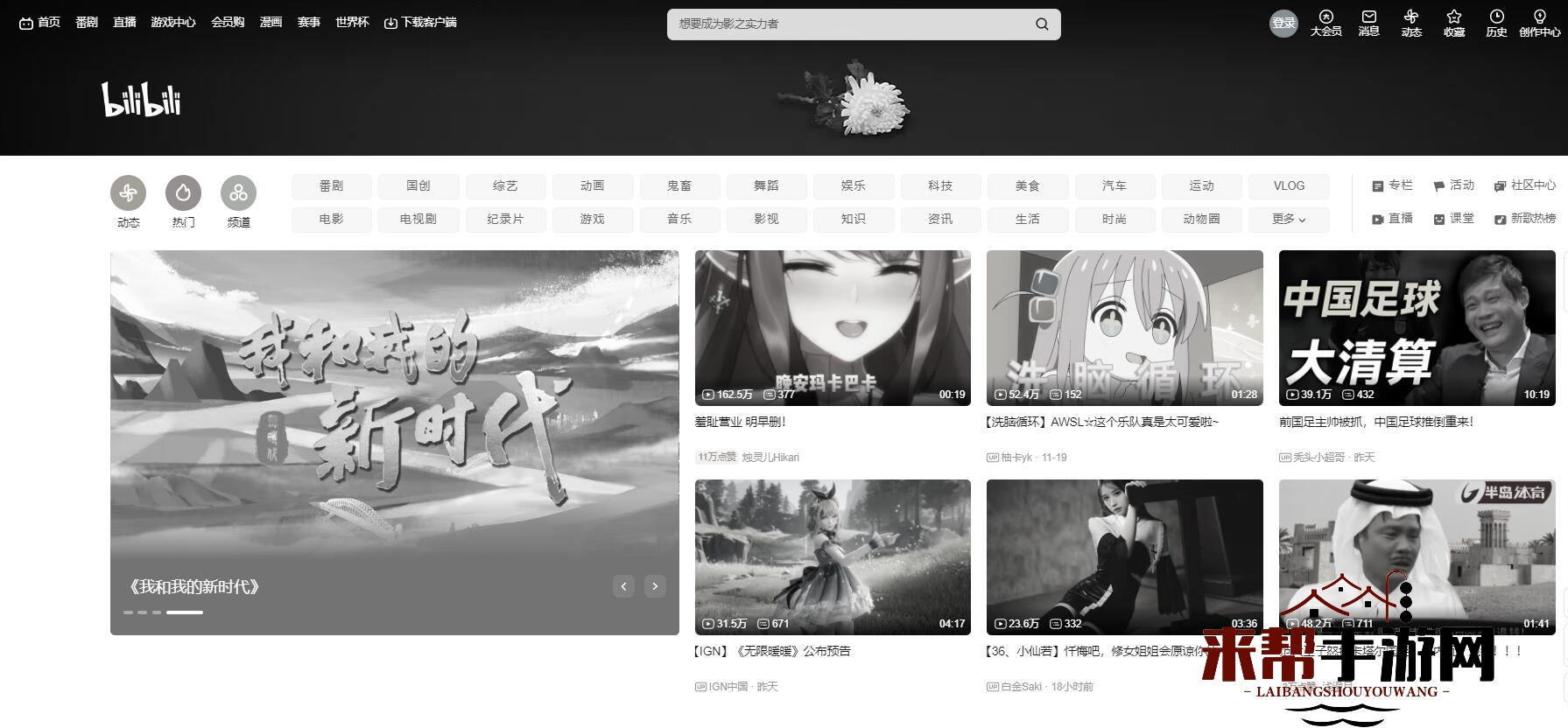
Task: Open the 03:36 duration video thumbnail
Action: 1125,557
